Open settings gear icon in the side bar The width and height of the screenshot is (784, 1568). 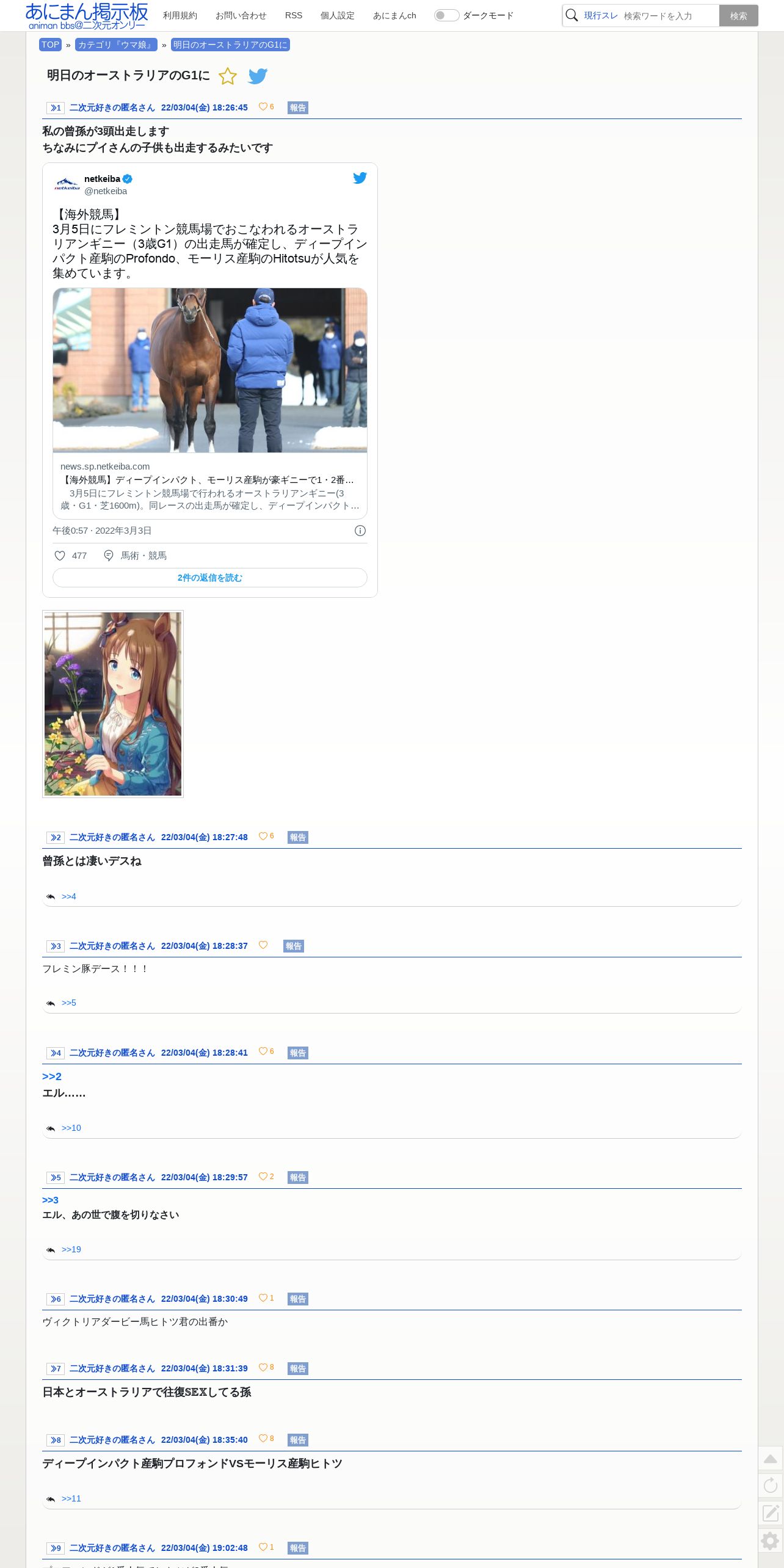pyautogui.click(x=771, y=1541)
